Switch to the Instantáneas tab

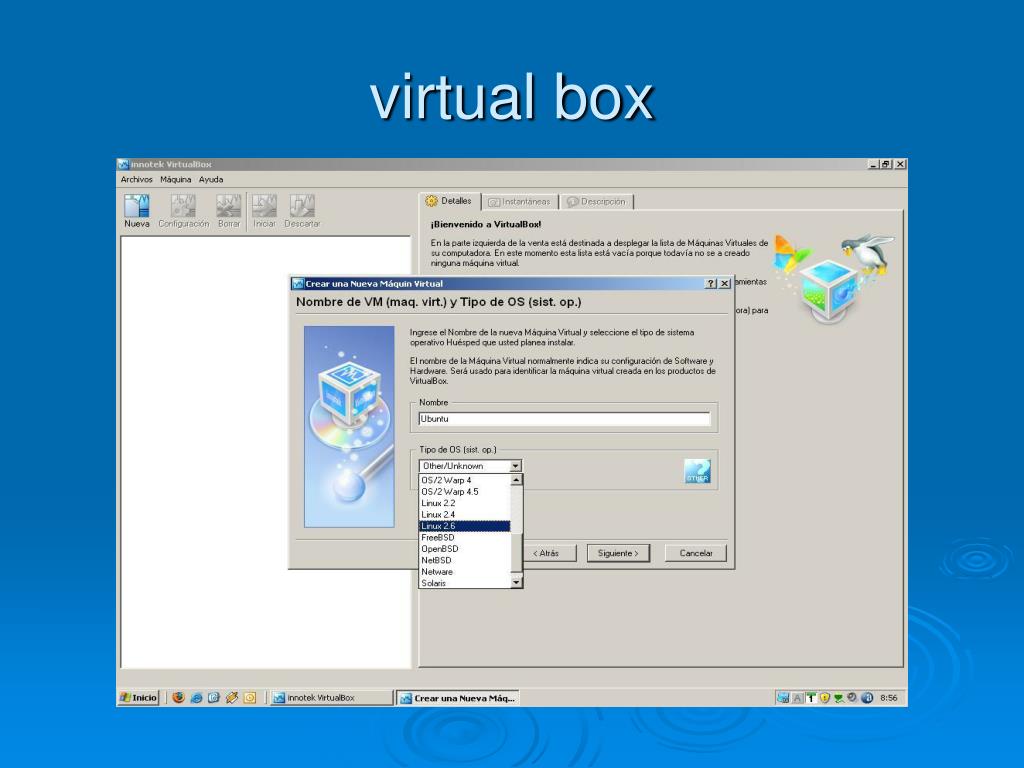point(520,202)
